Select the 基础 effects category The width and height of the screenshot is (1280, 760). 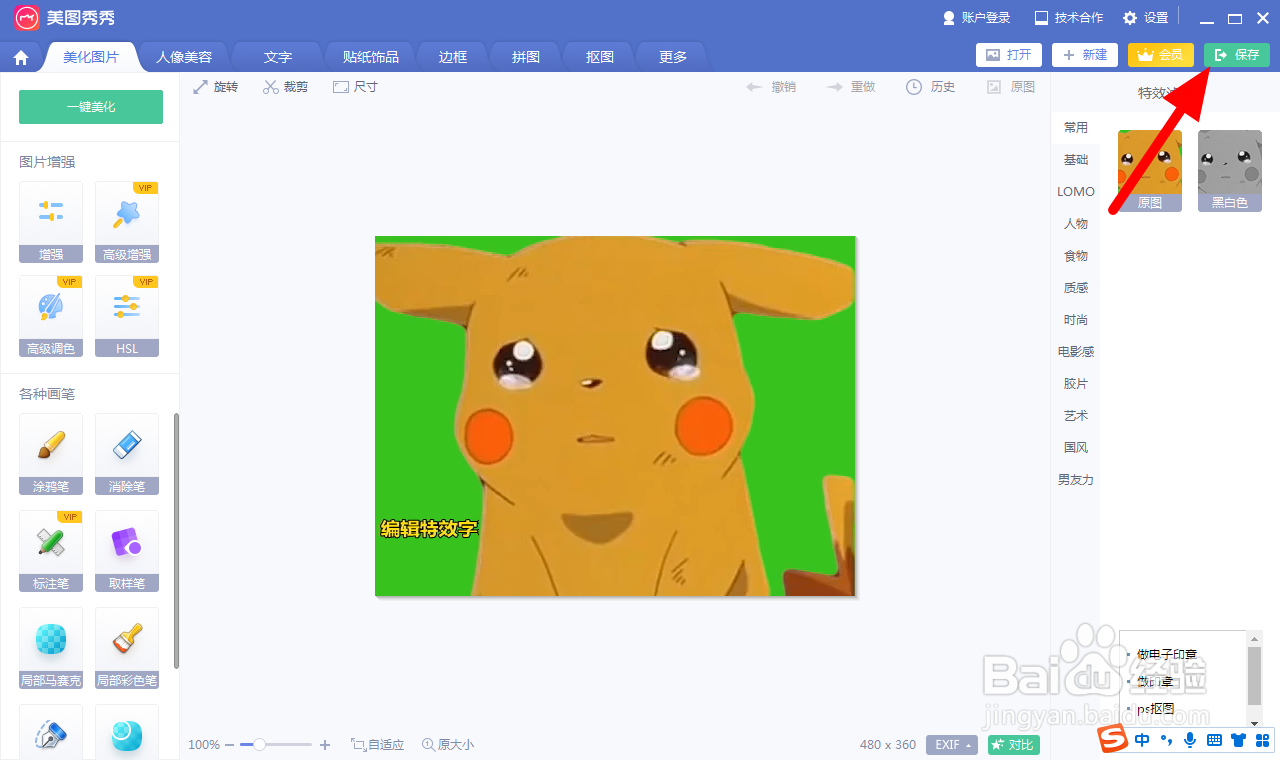click(1076, 160)
